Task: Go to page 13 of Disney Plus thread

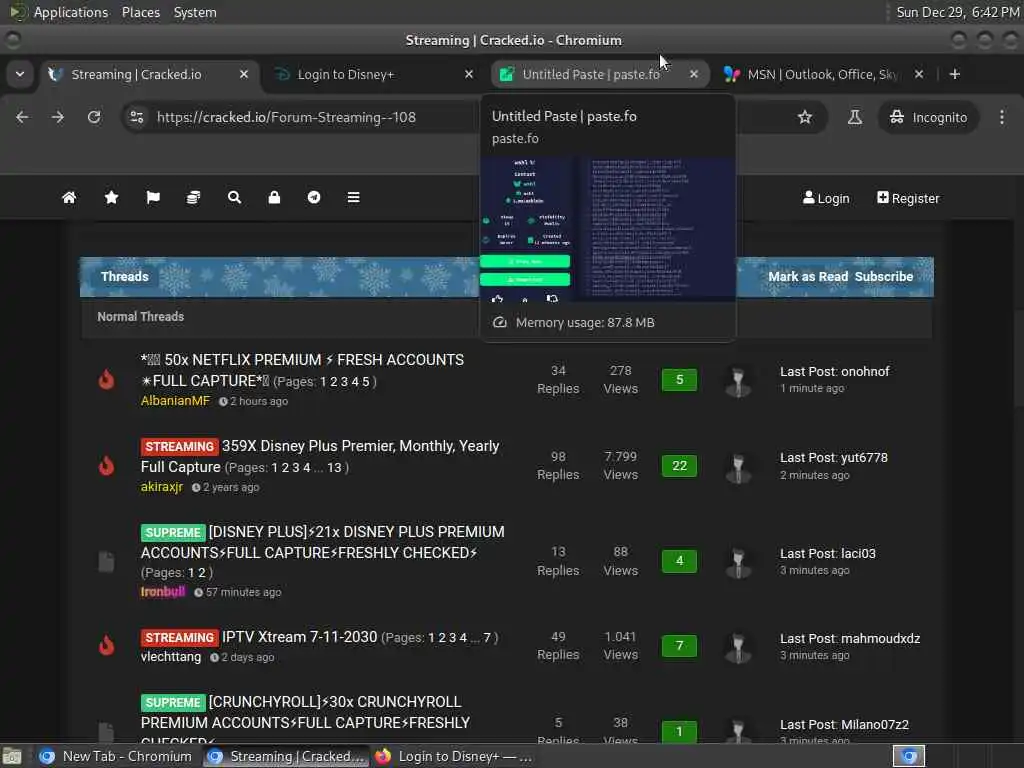Action: (334, 468)
